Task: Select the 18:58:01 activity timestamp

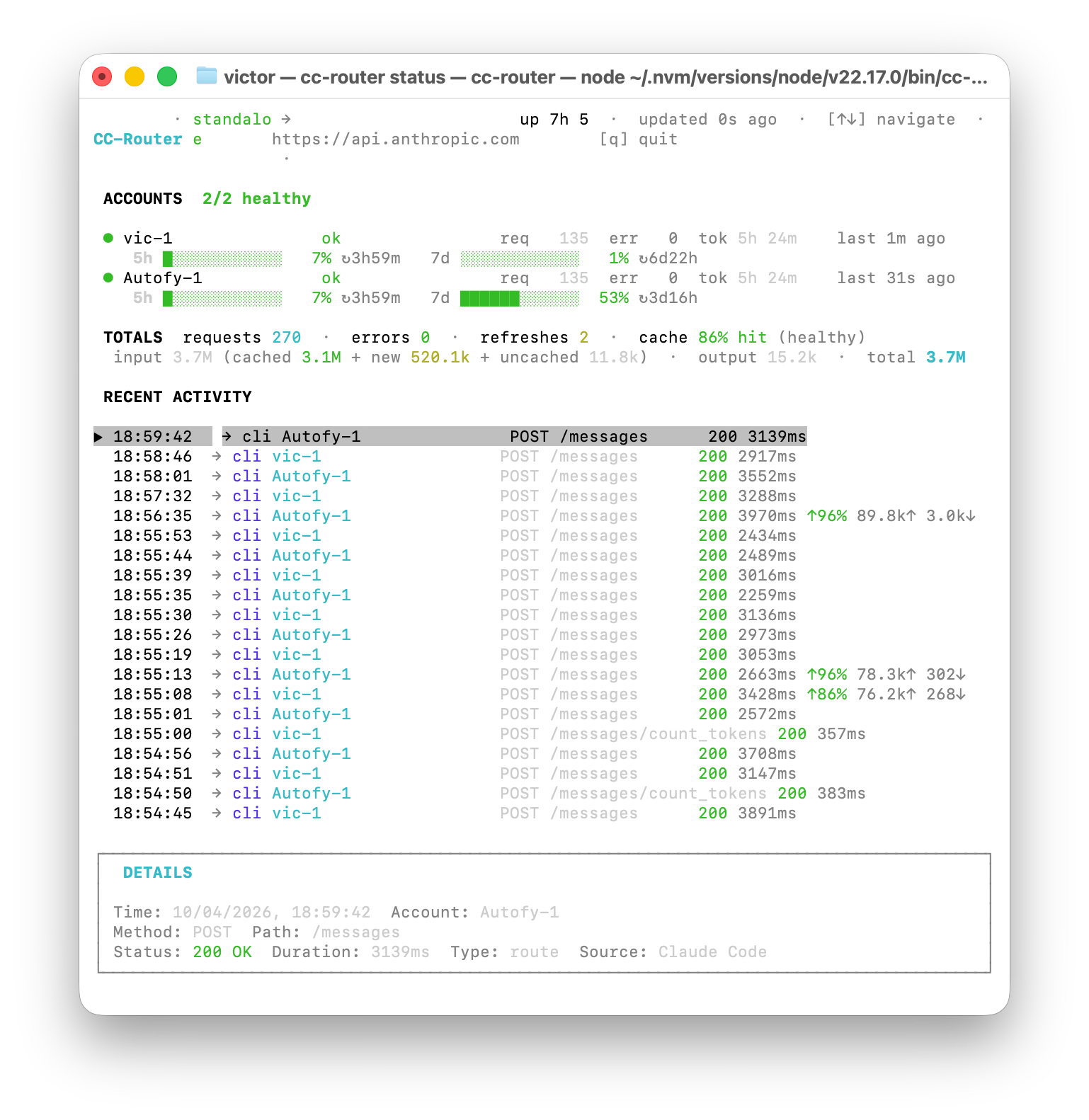Action: tap(153, 476)
